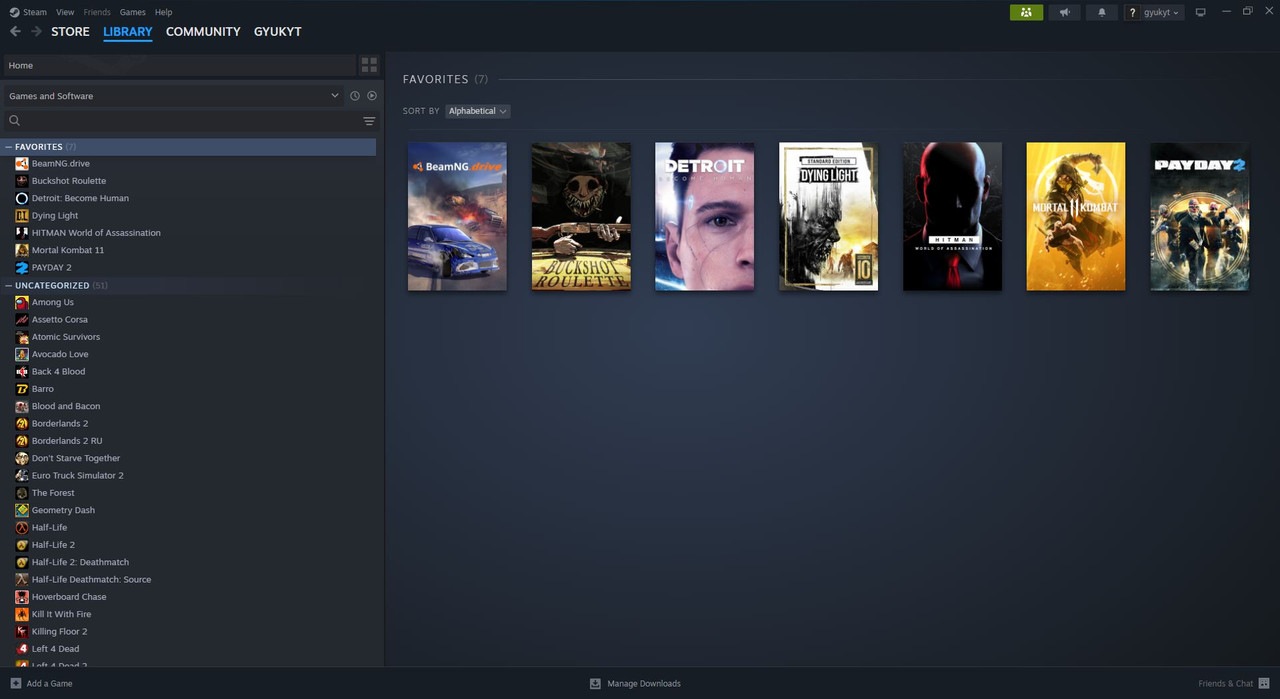The height and width of the screenshot is (699, 1280).
Task: Open the GYUKYT profile tab
Action: pos(277,32)
